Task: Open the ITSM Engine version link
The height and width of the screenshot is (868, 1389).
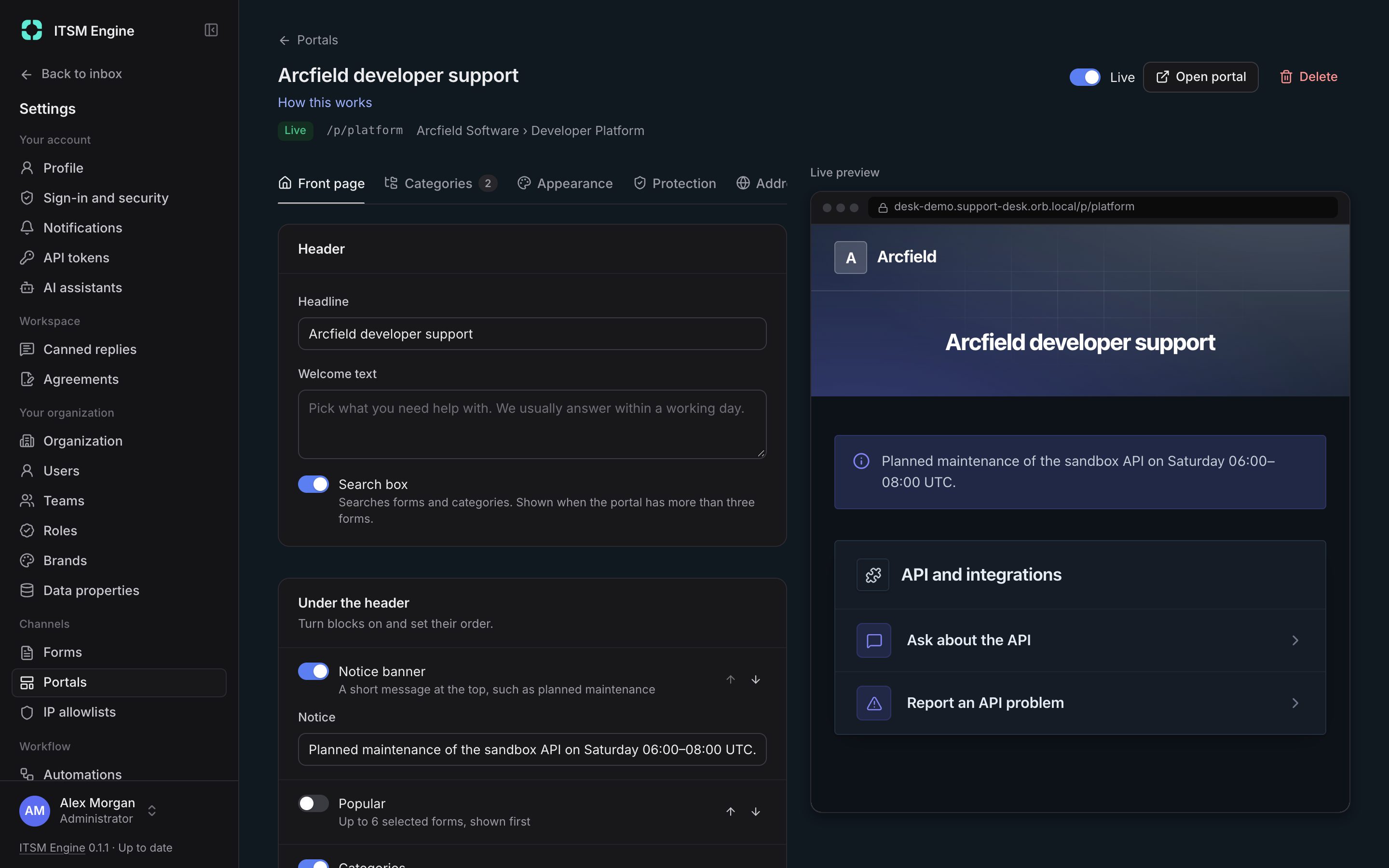Action: (x=52, y=847)
